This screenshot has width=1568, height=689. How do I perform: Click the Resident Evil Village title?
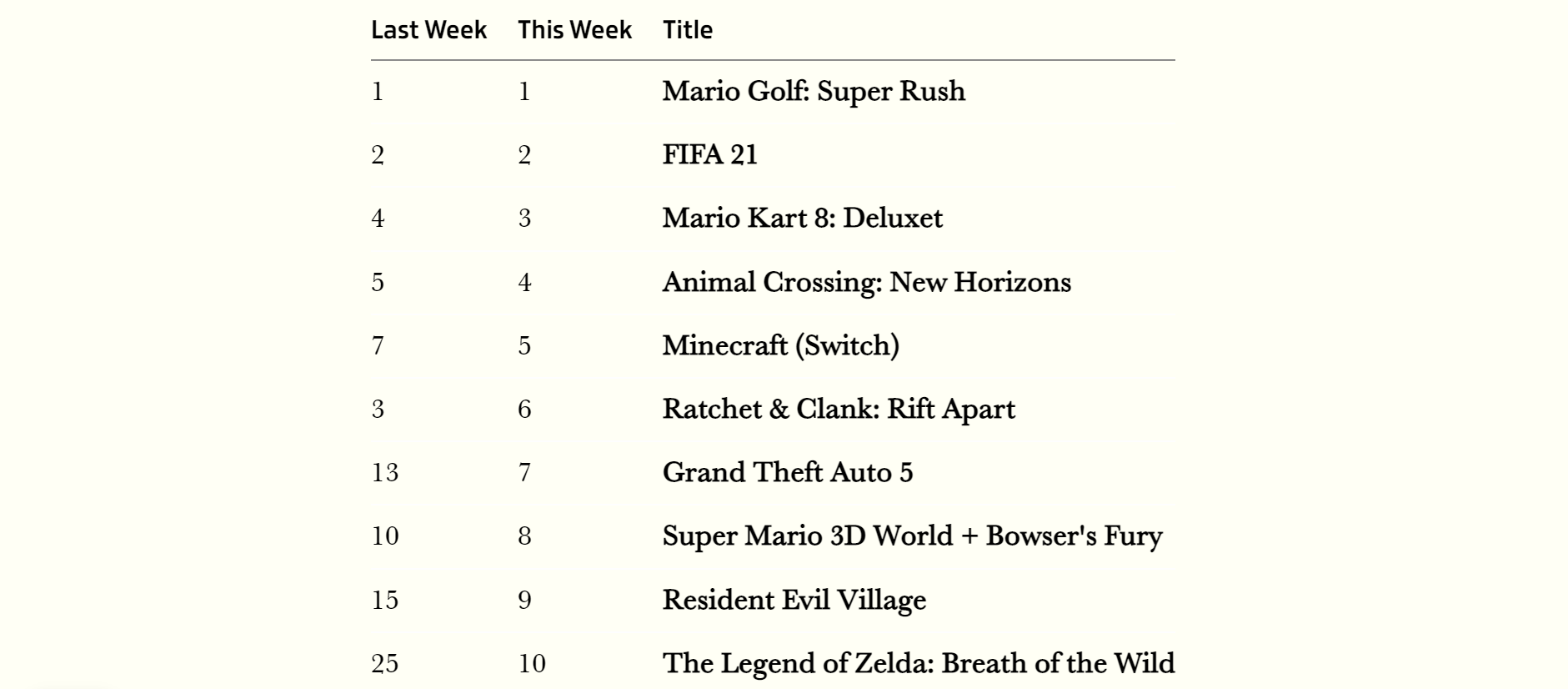tap(794, 600)
